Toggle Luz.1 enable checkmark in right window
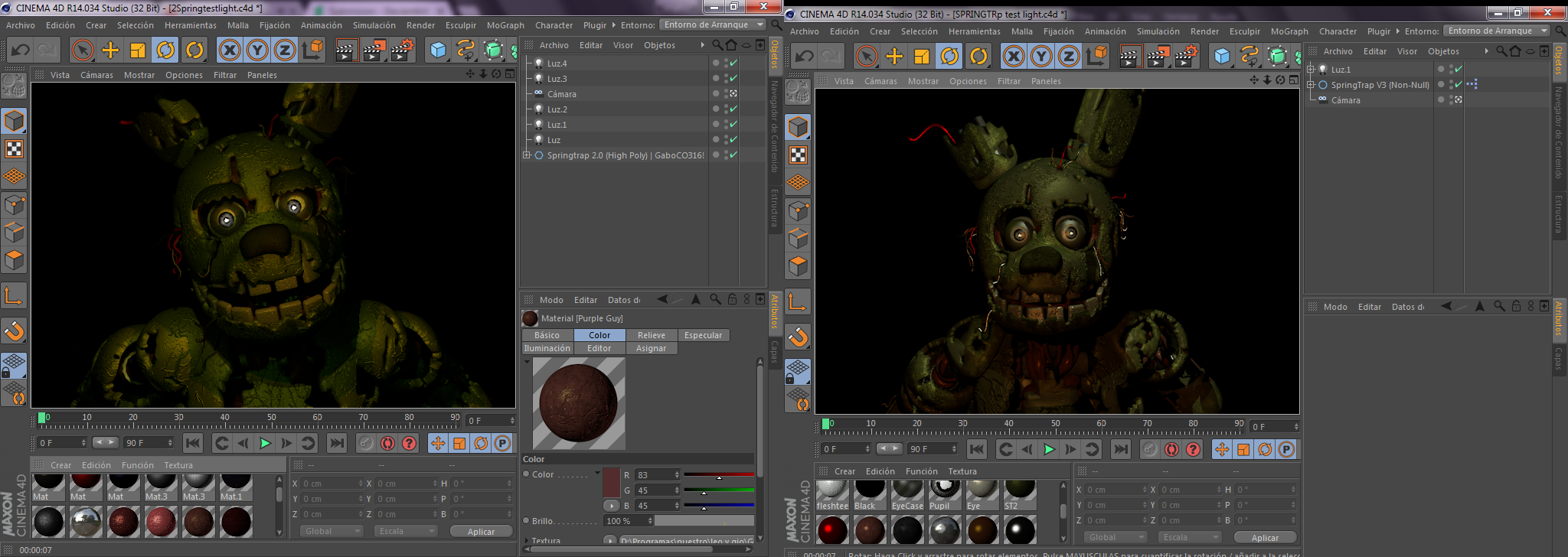The width and height of the screenshot is (1568, 557). point(1459,70)
